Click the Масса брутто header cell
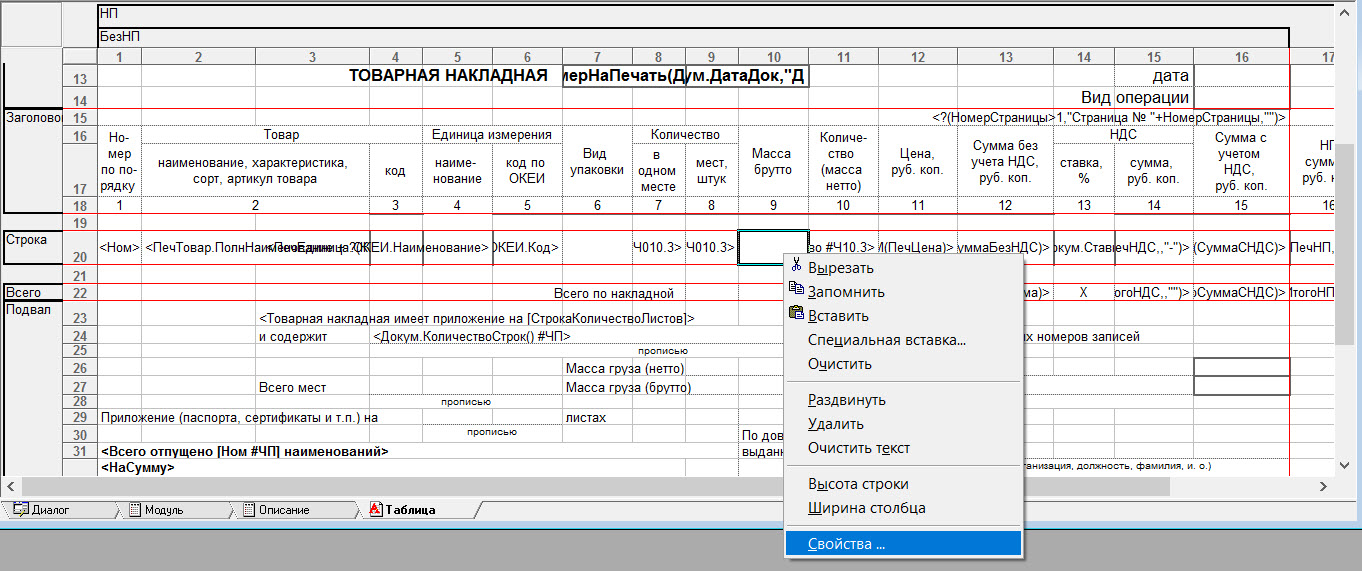 pyautogui.click(x=773, y=162)
